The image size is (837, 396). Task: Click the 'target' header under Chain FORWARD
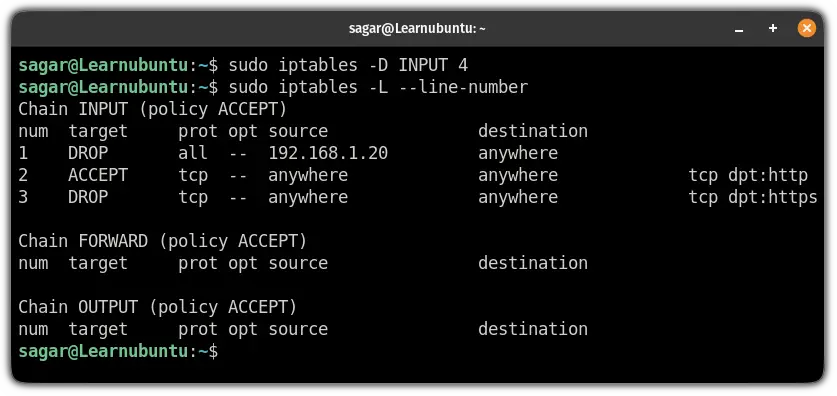[x=98, y=263]
